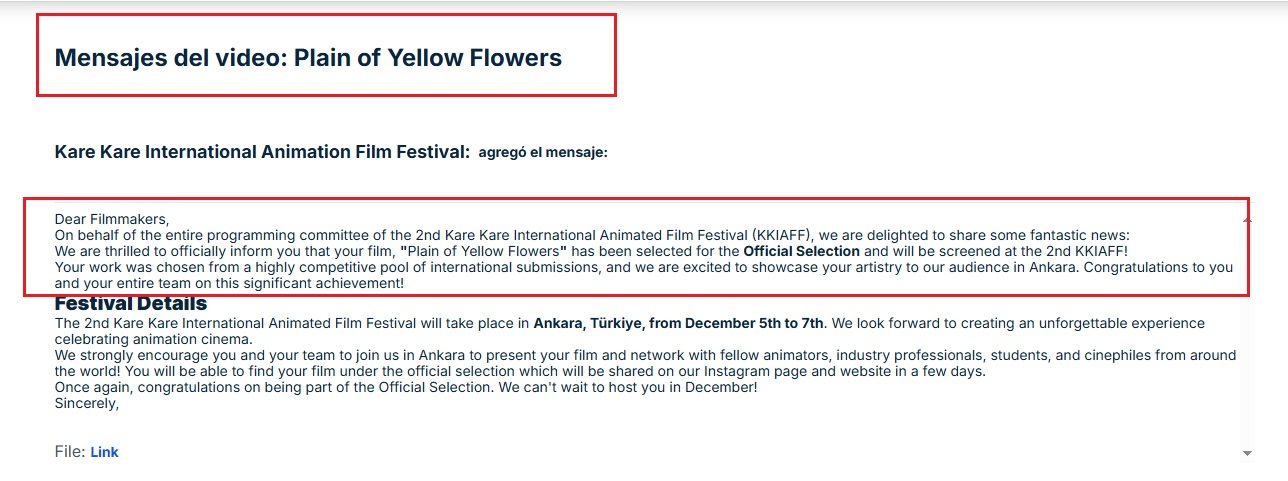Click the "celebrating animation cinema." line
The image size is (1288, 481).
coord(153,339)
